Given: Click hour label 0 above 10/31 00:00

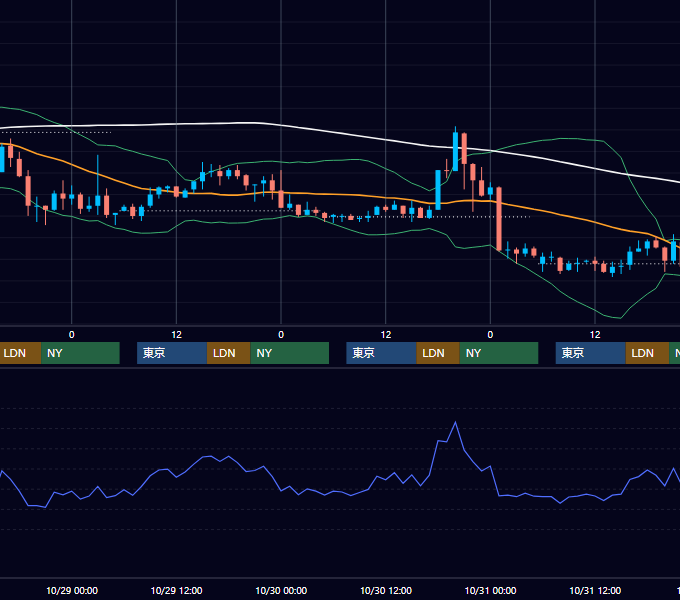Looking at the screenshot, I should (x=490, y=335).
